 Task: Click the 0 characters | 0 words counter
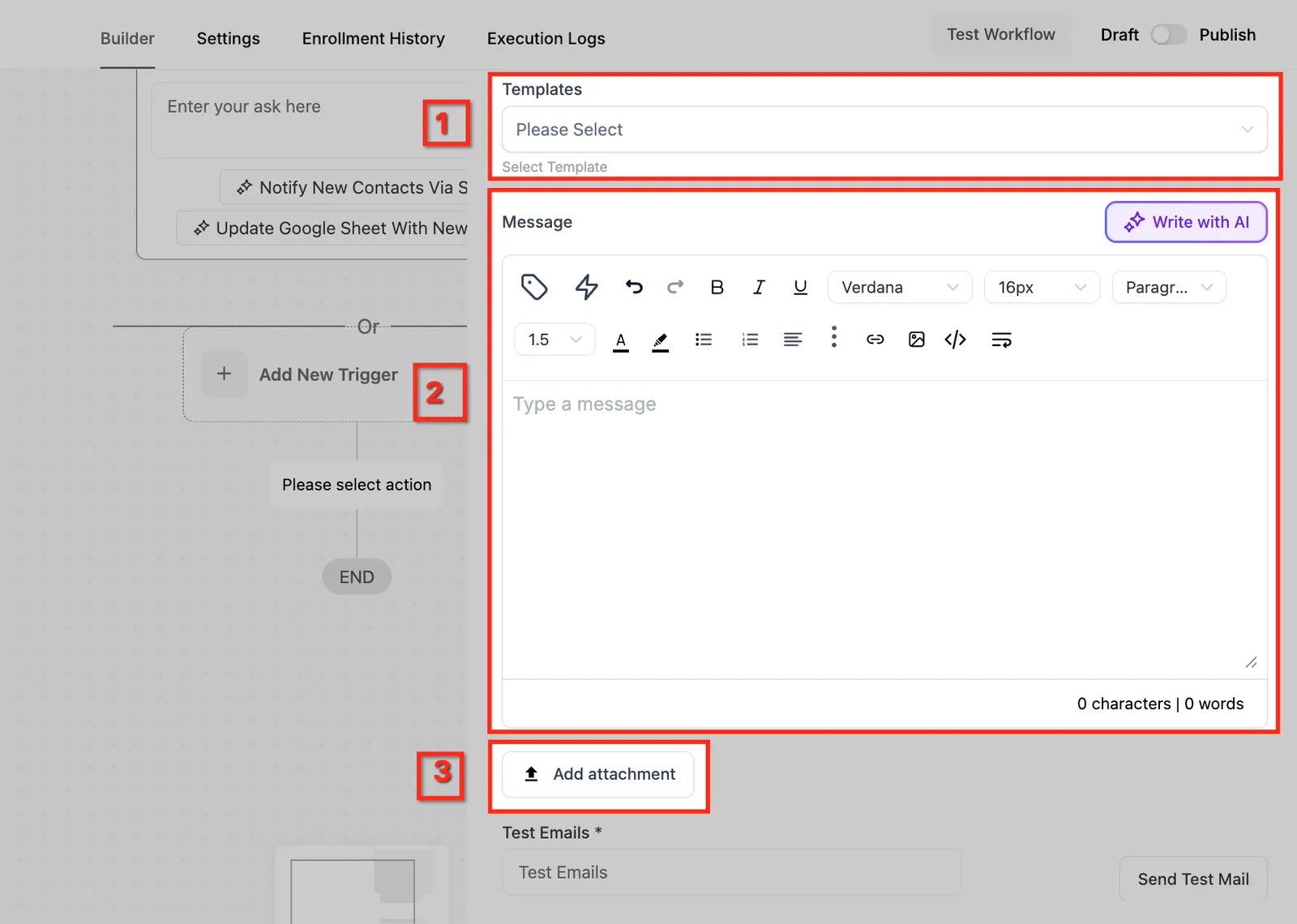(x=1160, y=704)
